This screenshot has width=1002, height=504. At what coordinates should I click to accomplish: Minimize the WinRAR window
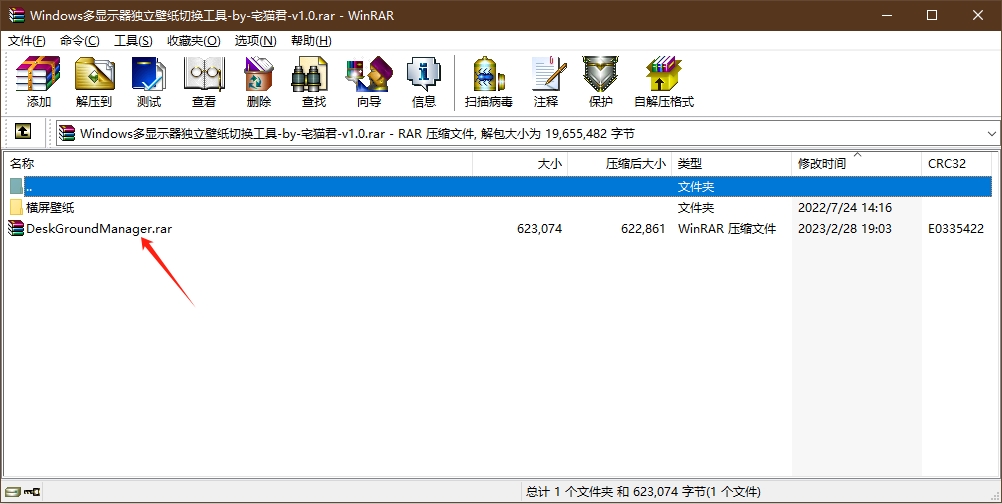click(886, 15)
